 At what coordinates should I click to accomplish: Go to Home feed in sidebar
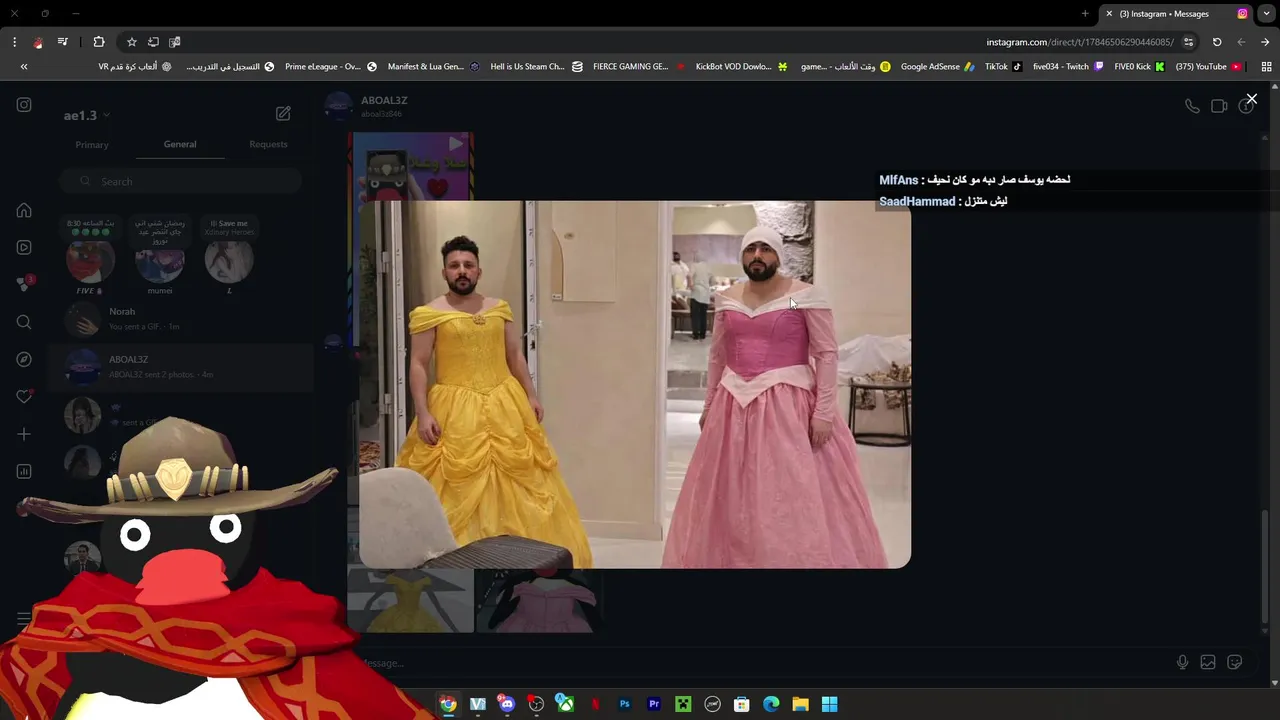24,210
